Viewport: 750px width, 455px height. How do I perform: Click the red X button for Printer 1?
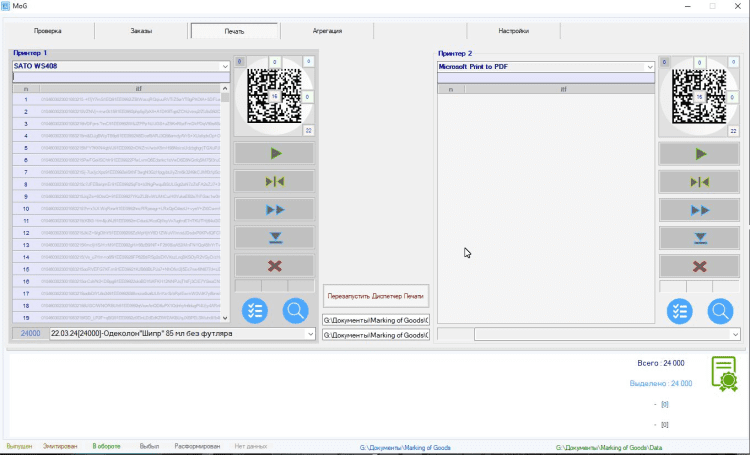click(x=274, y=265)
